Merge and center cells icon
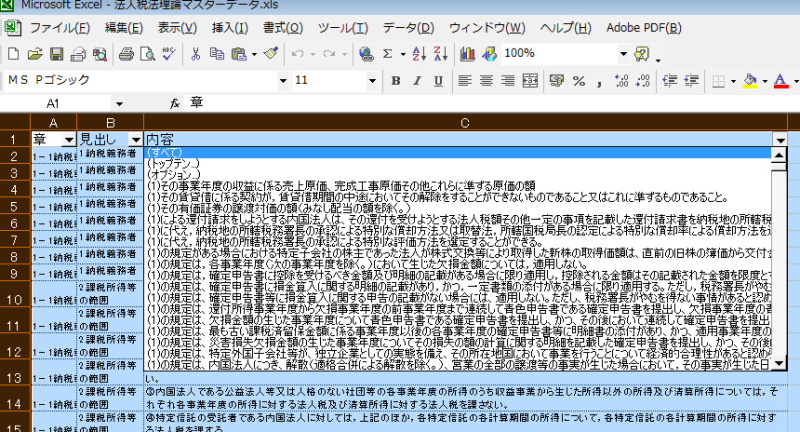 [x=530, y=81]
